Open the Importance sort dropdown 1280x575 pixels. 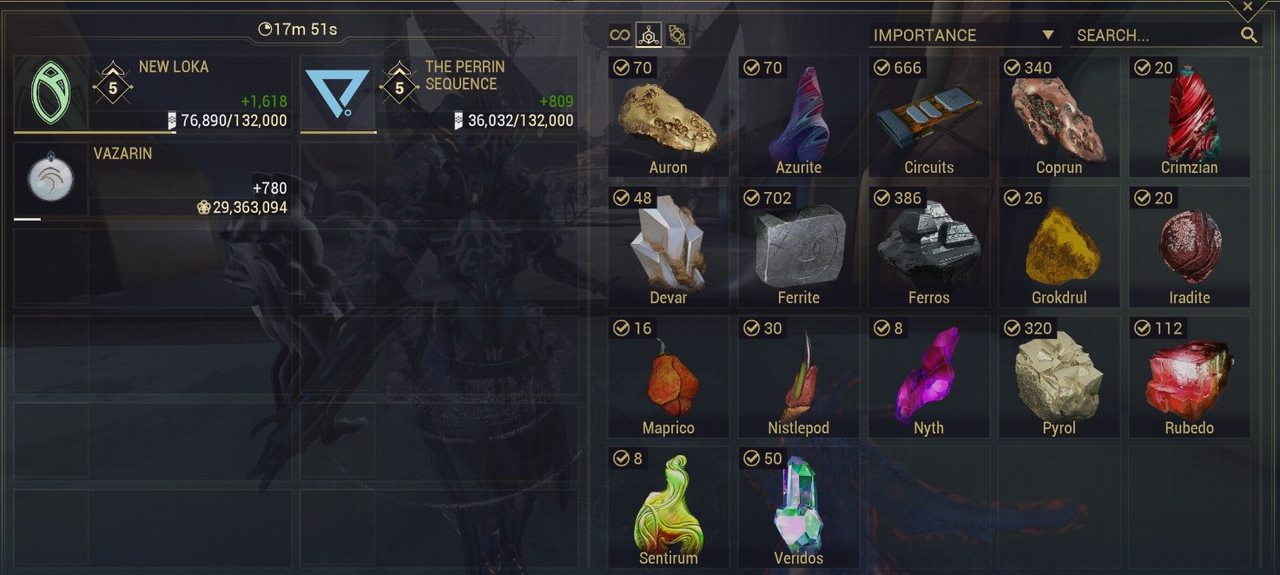tap(963, 35)
